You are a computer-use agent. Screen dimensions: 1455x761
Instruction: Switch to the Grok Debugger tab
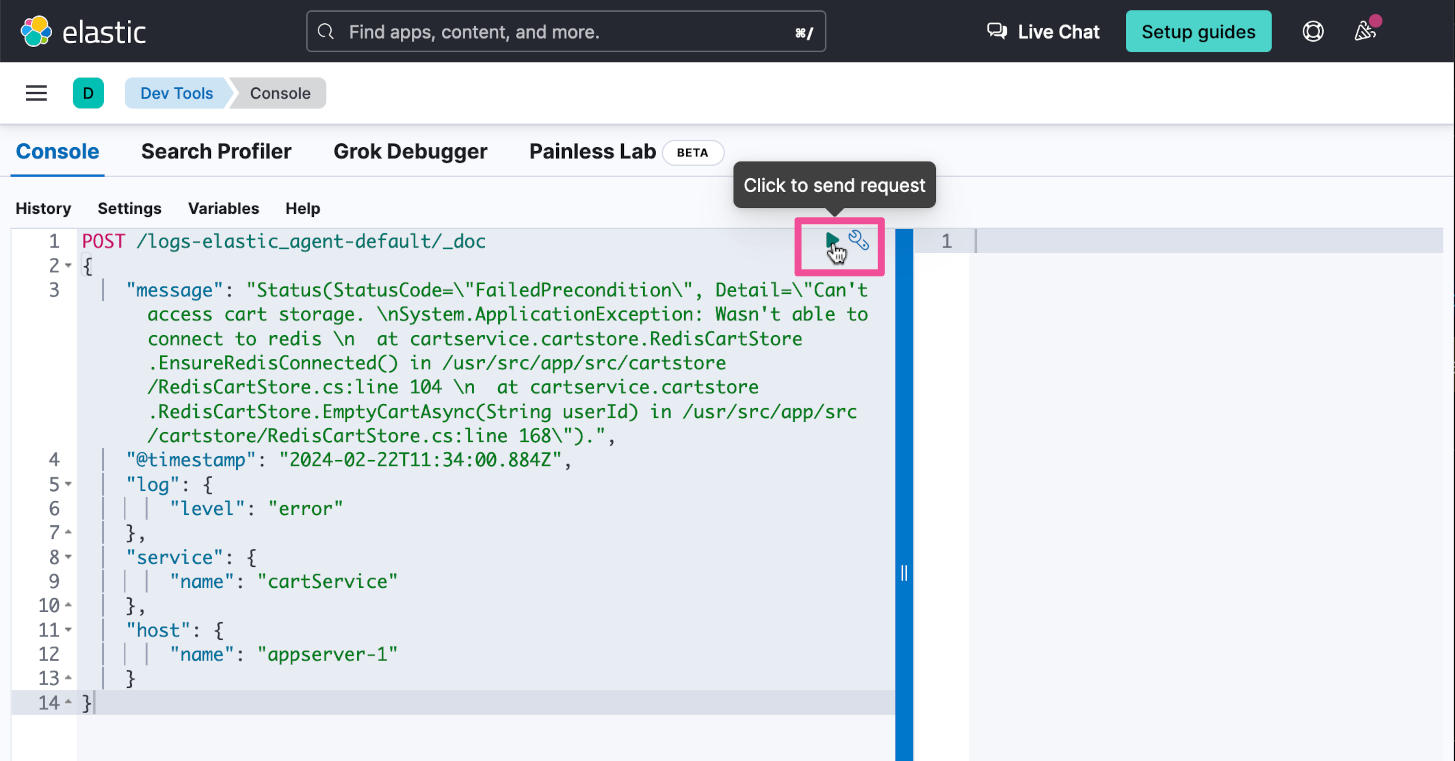(x=410, y=152)
